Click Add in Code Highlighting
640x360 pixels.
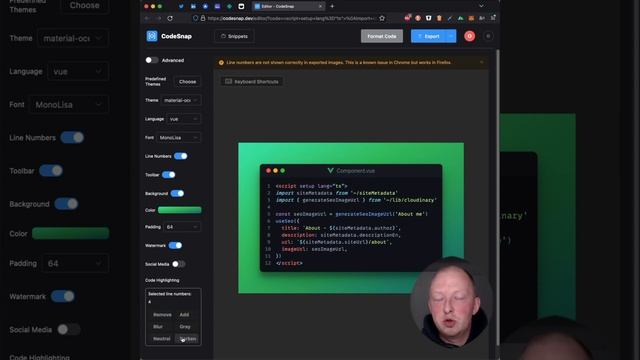[184, 315]
